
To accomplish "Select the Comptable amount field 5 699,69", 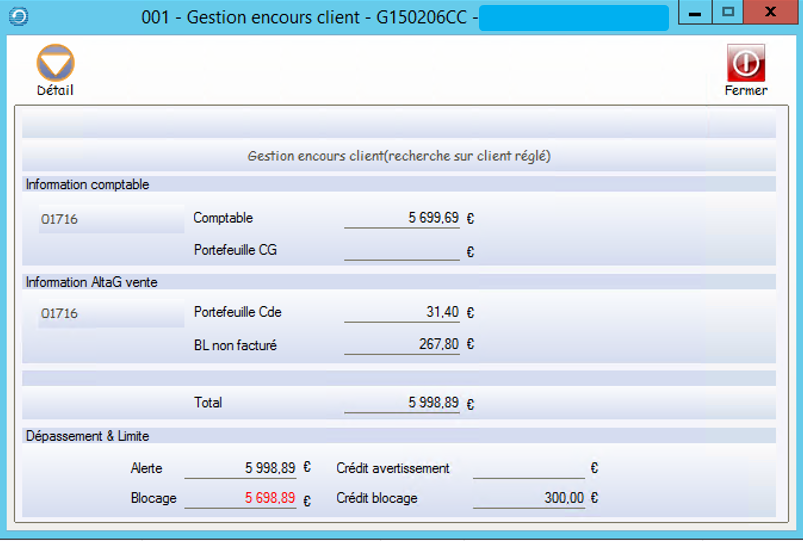I will click(x=402, y=218).
